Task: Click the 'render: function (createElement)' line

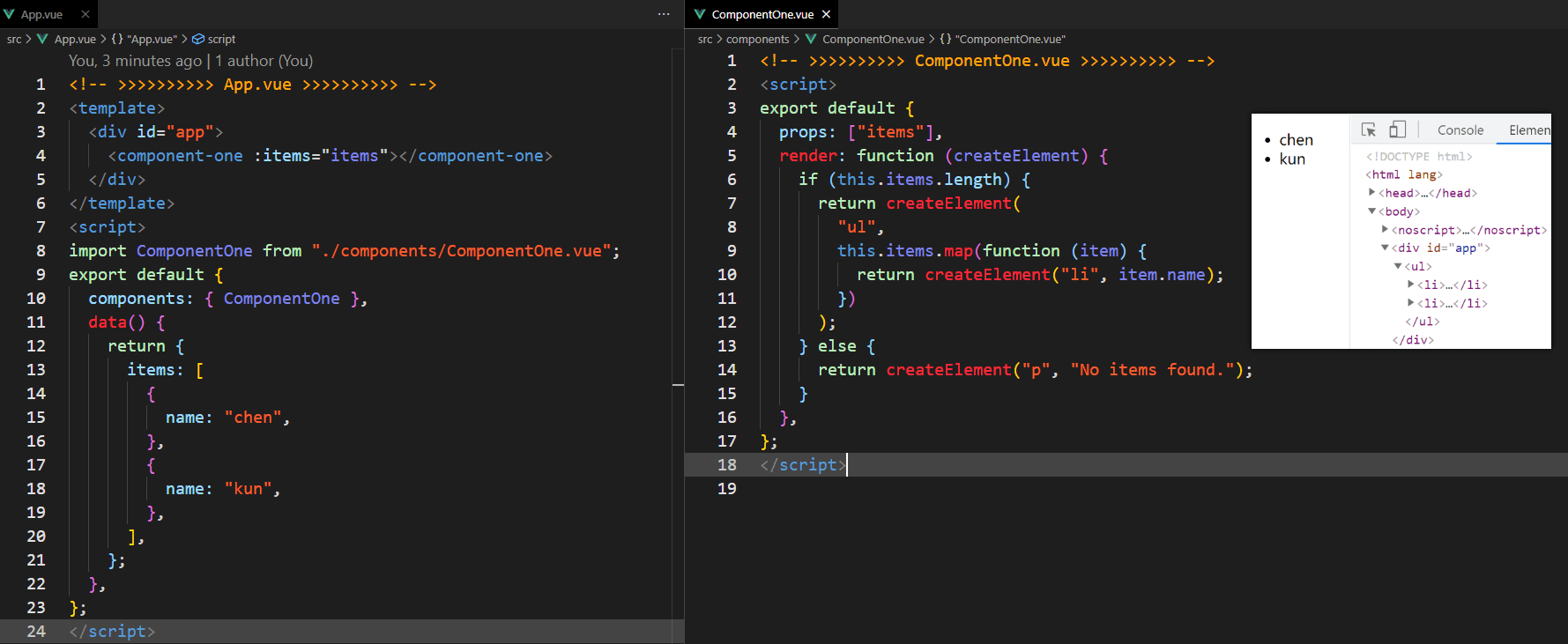Action: (x=943, y=156)
